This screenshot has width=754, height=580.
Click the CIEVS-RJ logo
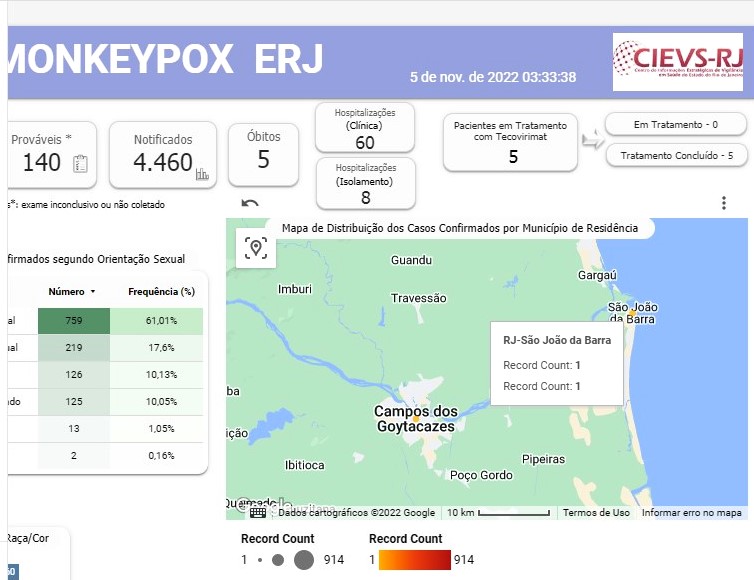click(x=678, y=62)
